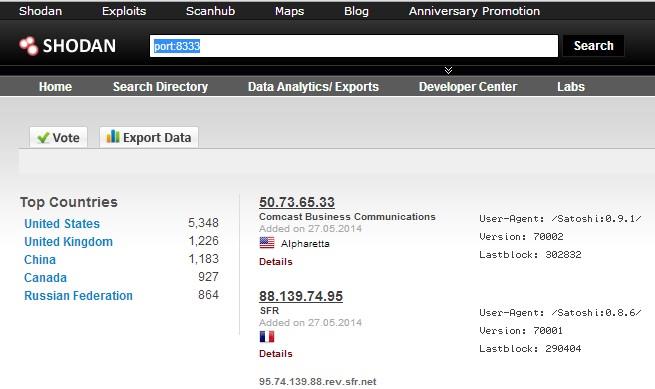Filter results by China
Screen dimensions: 655x389
click(x=40, y=259)
